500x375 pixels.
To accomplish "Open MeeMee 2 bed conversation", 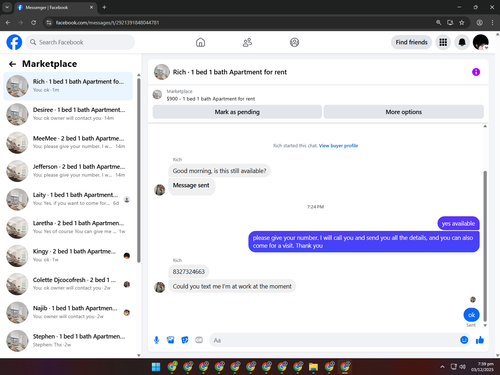I will pyautogui.click(x=68, y=143).
